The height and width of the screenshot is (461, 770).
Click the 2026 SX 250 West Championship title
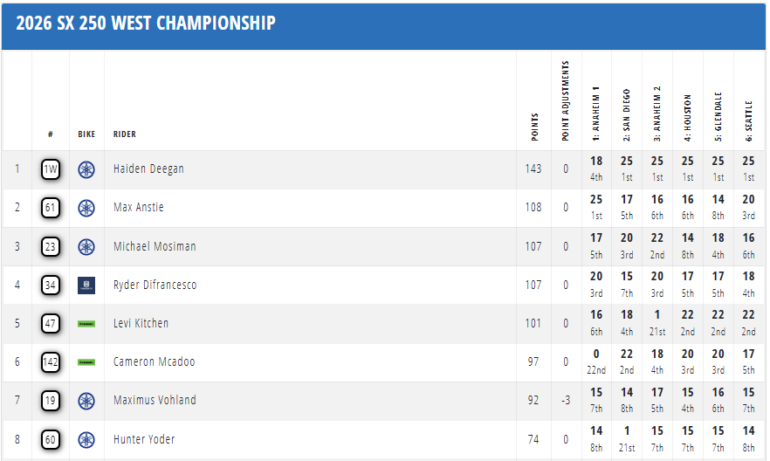tap(146, 23)
